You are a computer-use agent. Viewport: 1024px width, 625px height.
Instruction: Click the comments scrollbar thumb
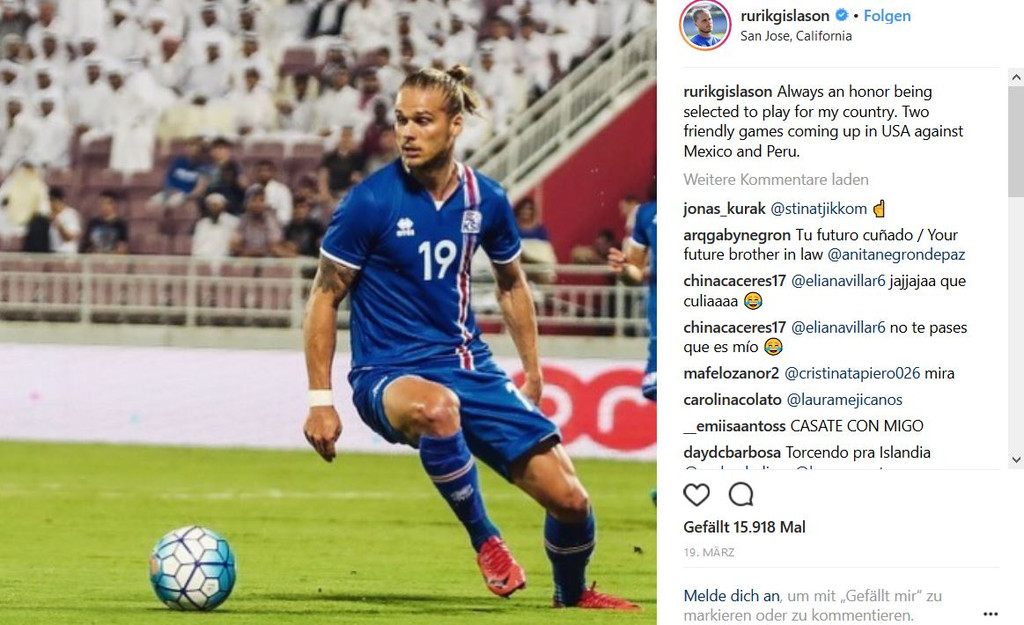pyautogui.click(x=1016, y=142)
